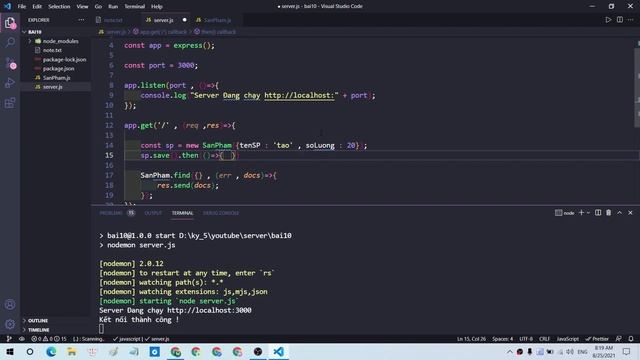Open the editor more actions menu

[631, 20]
